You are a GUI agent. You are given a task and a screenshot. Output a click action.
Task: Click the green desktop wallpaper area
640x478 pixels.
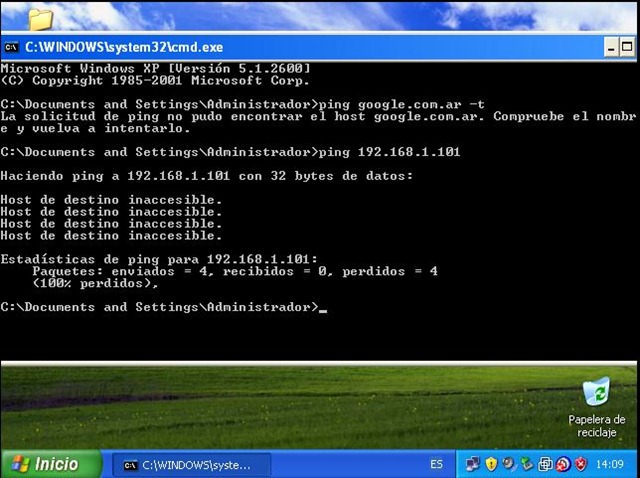point(286,408)
